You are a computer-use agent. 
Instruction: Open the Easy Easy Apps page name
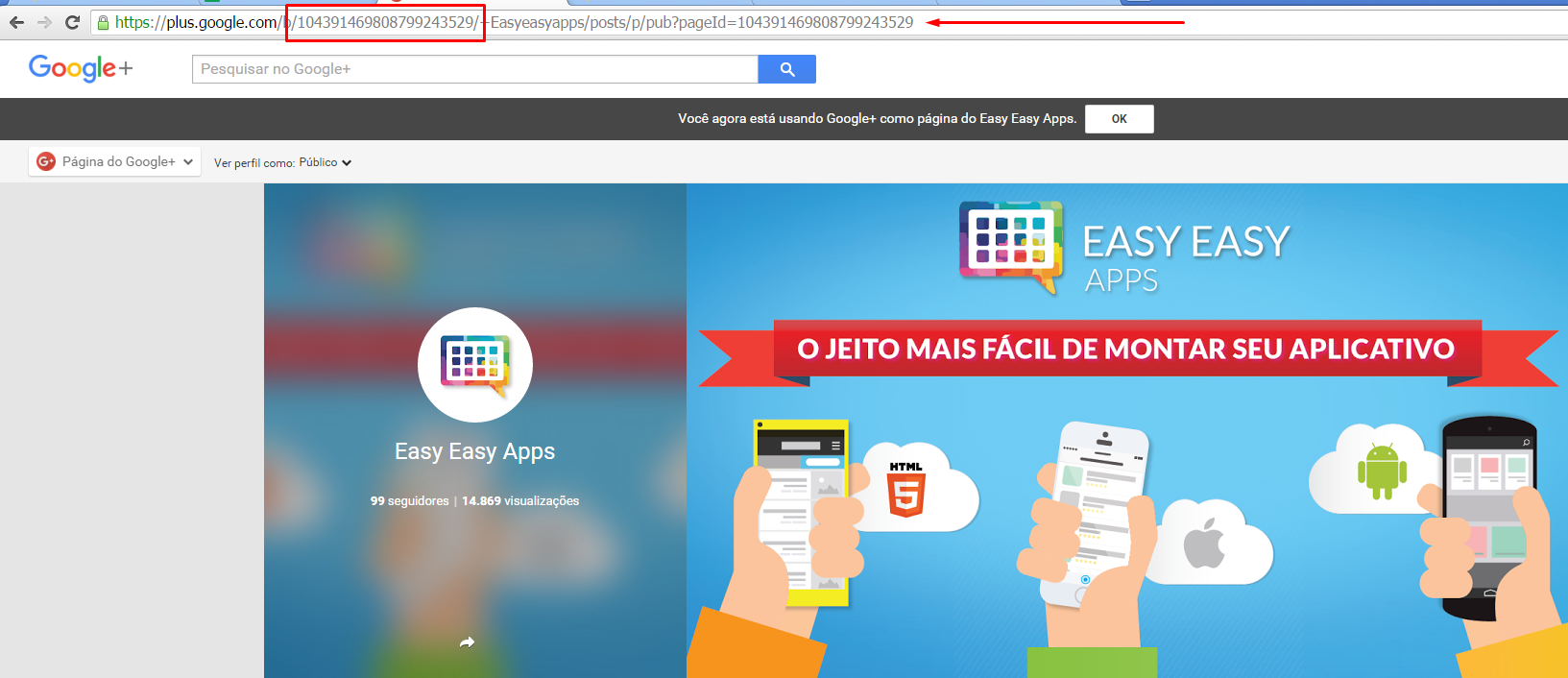[x=475, y=451]
